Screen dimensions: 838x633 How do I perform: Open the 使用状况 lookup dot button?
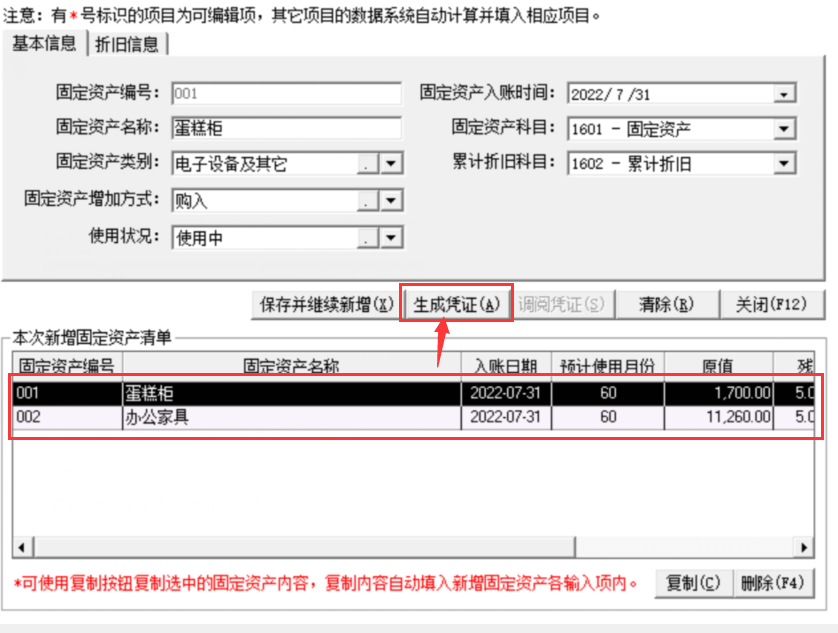(368, 238)
